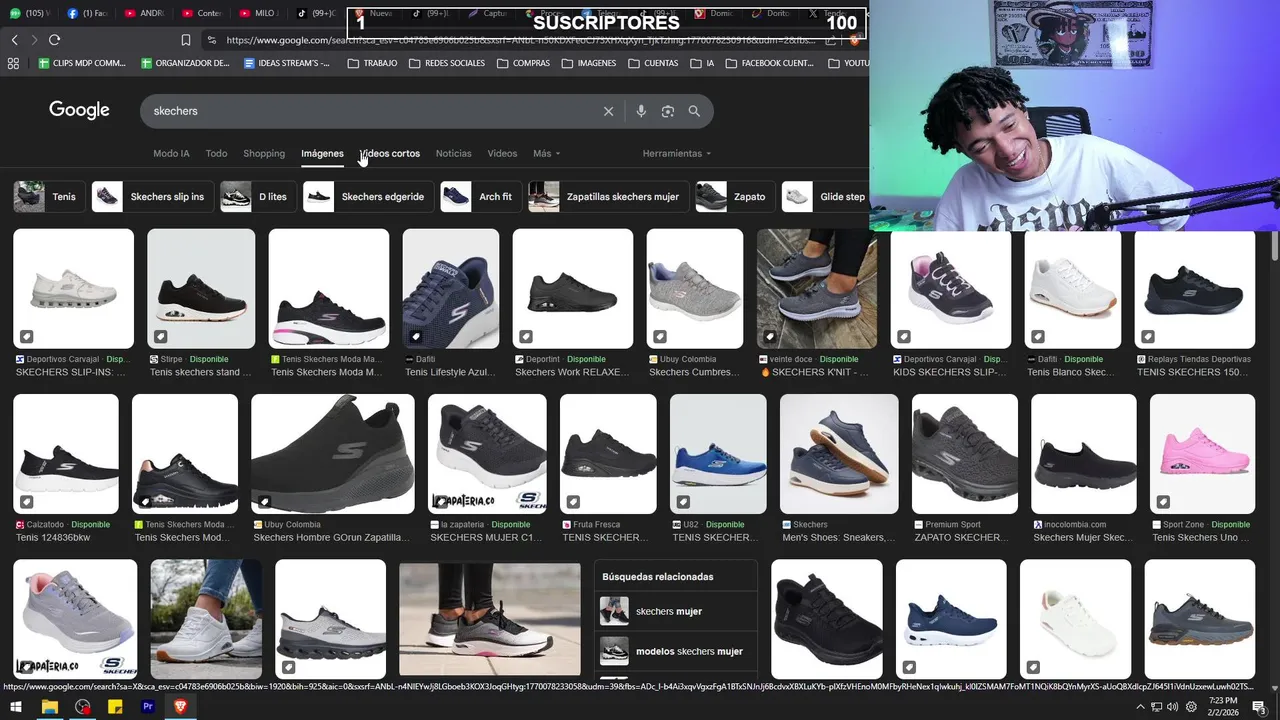Filter by Skechers edgeride chip

[368, 197]
